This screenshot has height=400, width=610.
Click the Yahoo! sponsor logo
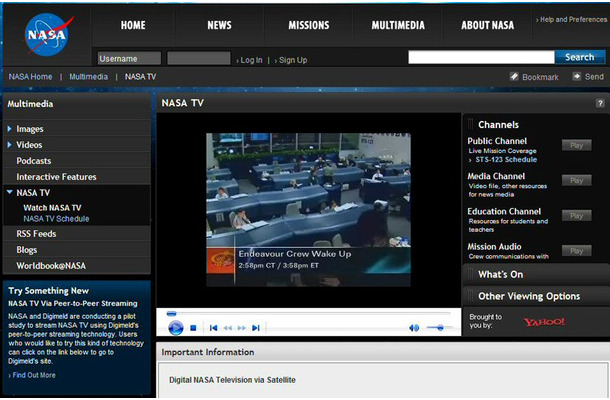(x=544, y=321)
